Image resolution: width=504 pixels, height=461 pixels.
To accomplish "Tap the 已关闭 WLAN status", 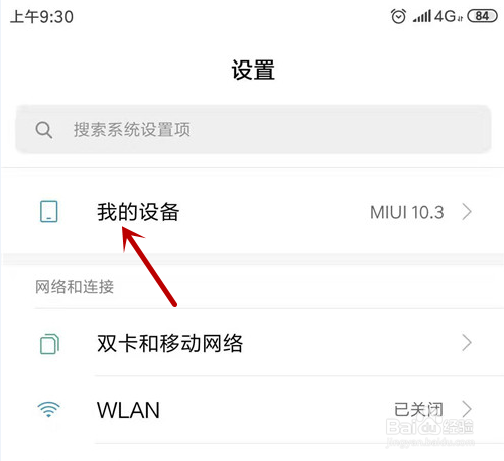I will coord(419,409).
